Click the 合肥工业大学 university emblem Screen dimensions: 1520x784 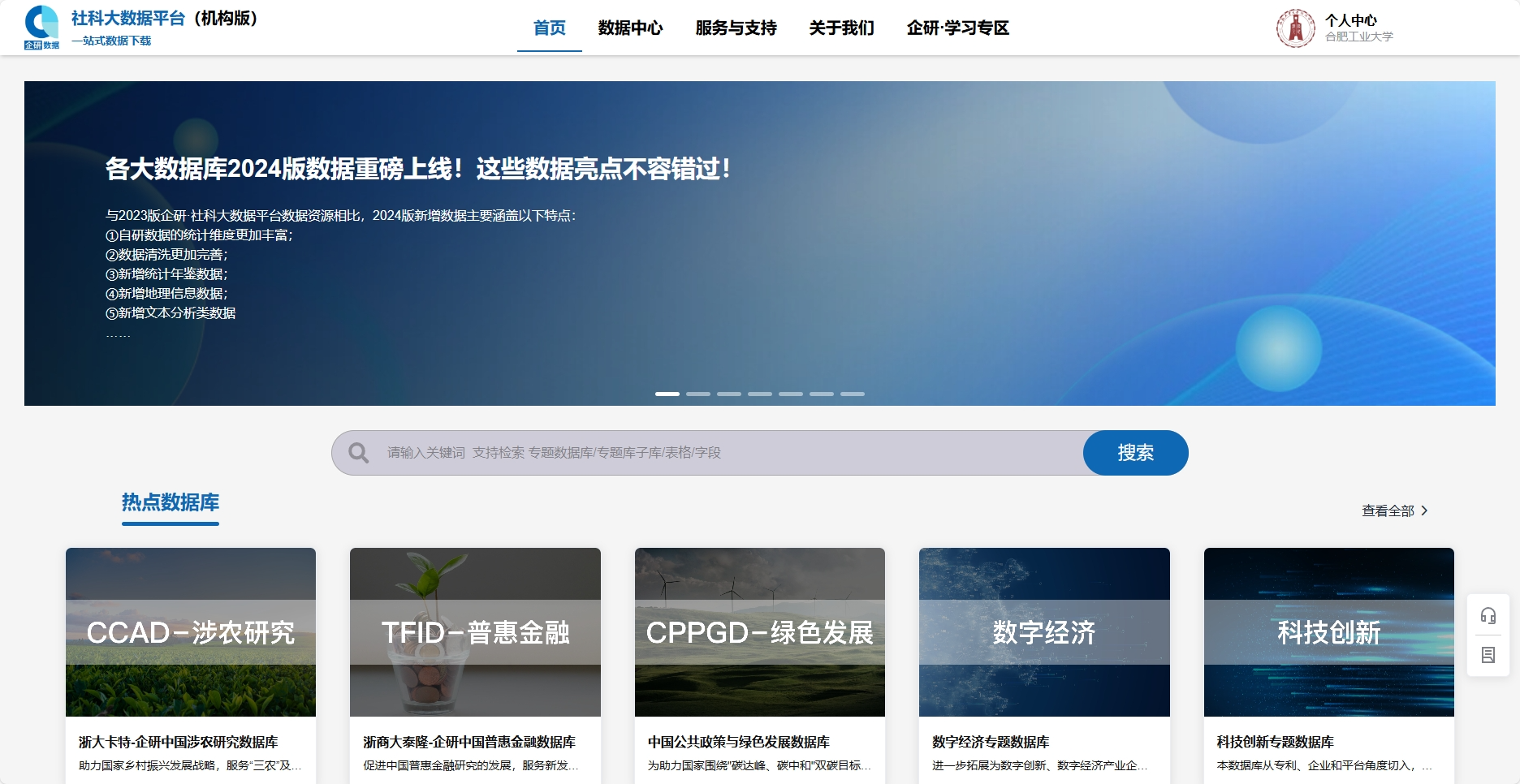coord(1295,28)
